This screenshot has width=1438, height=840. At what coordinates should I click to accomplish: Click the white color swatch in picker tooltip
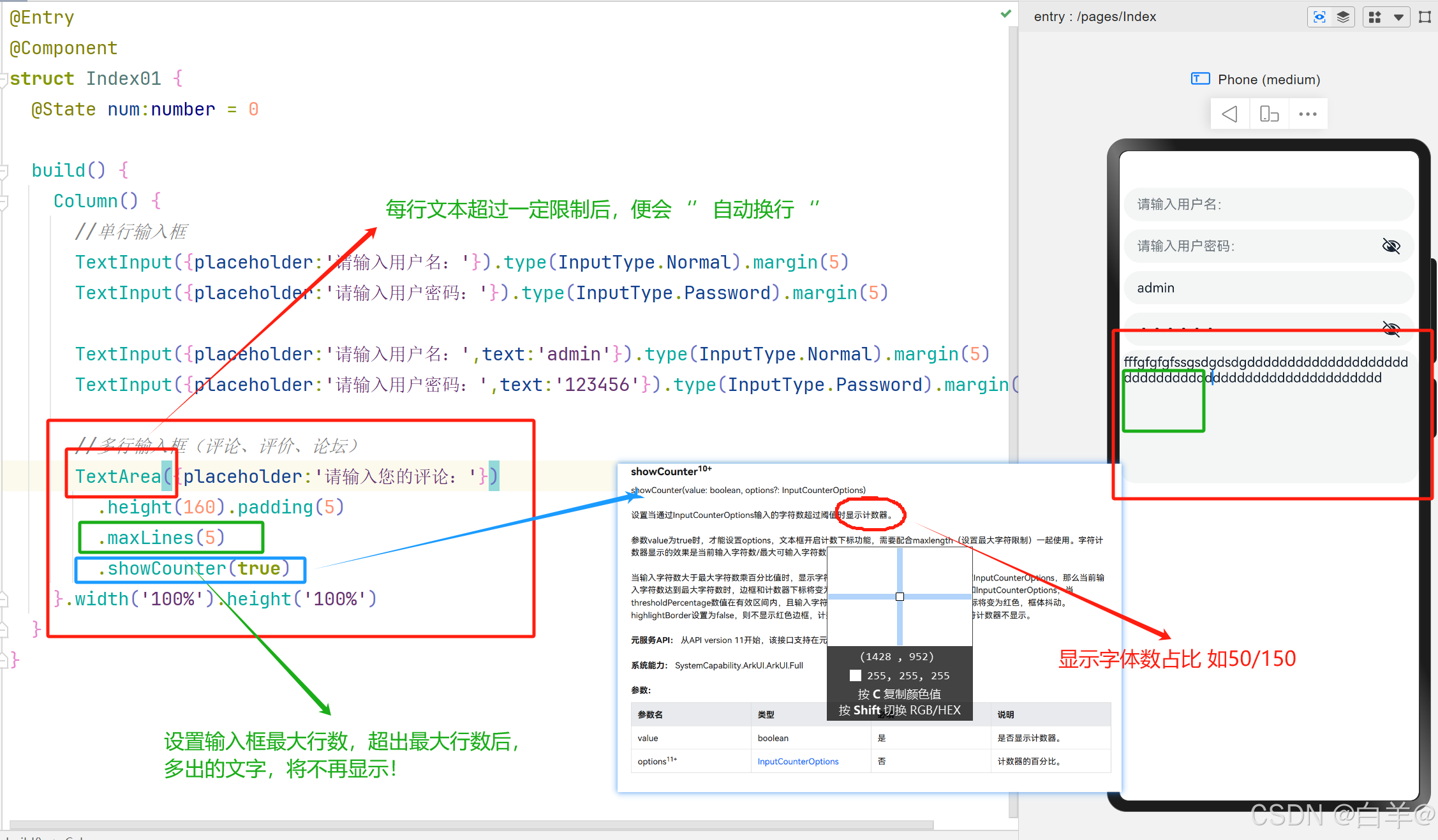click(856, 675)
